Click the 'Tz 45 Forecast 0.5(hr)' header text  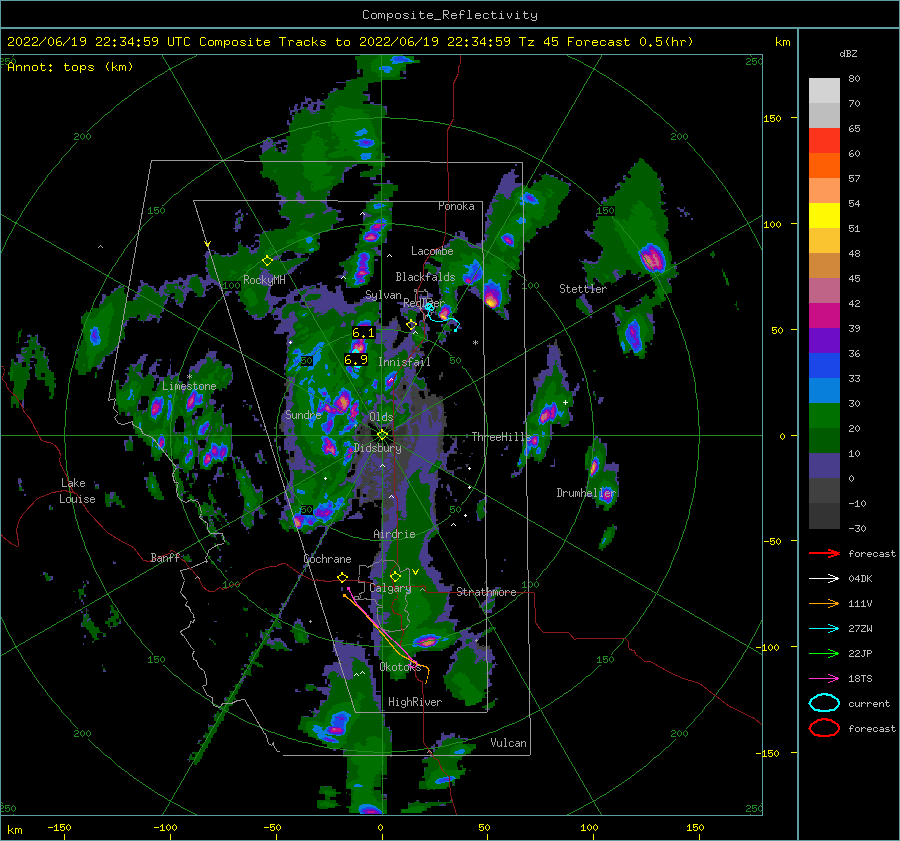pyautogui.click(x=606, y=42)
